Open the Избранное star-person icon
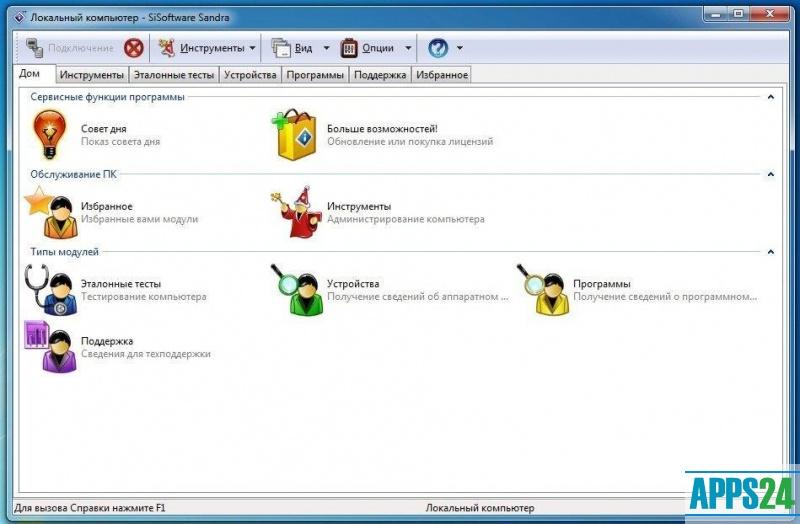Screen dimensions: 800x524 (52, 212)
